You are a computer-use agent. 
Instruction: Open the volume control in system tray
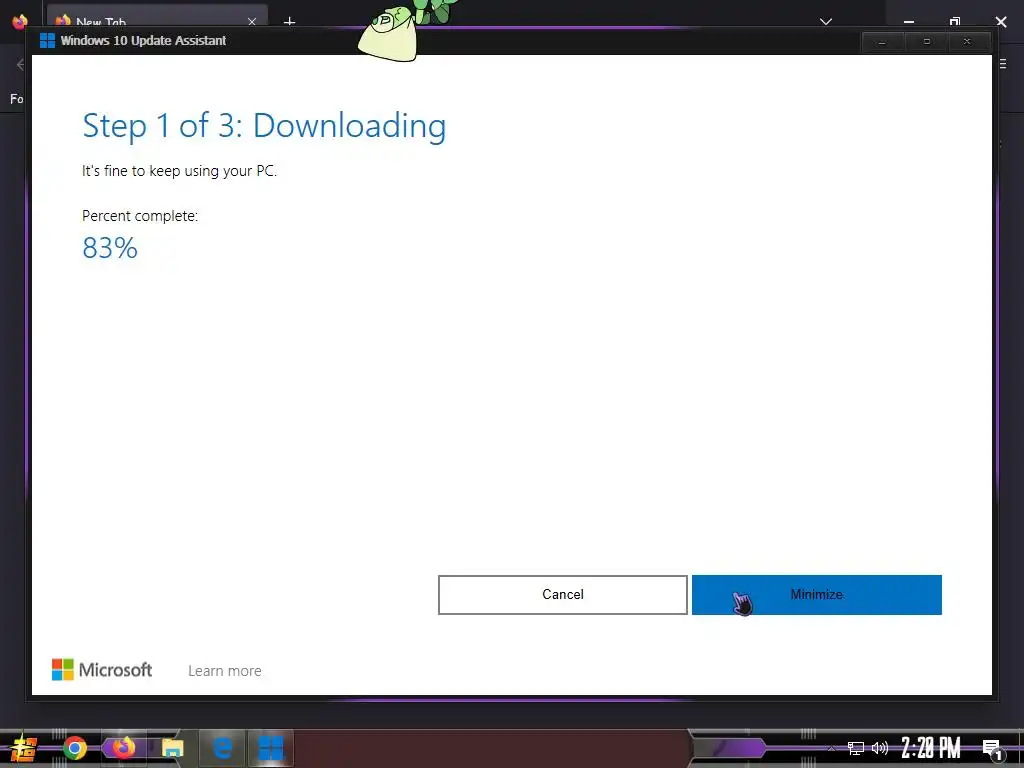tap(880, 748)
